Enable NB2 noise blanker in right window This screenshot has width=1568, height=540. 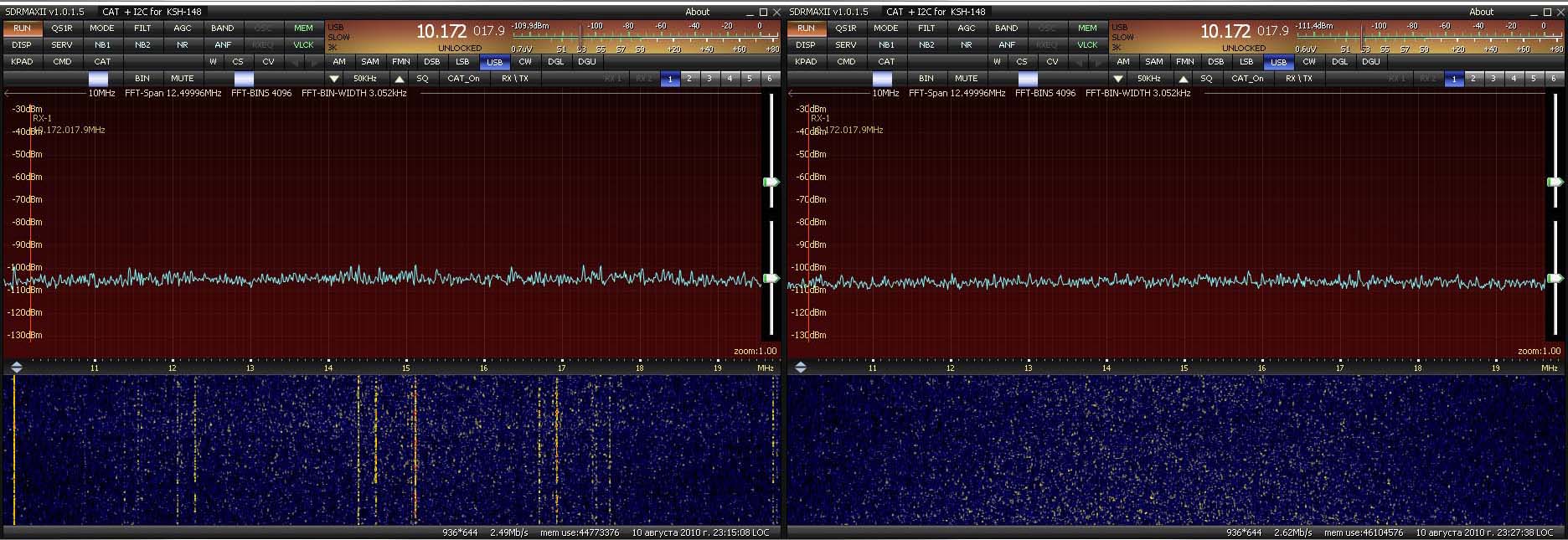(x=926, y=45)
